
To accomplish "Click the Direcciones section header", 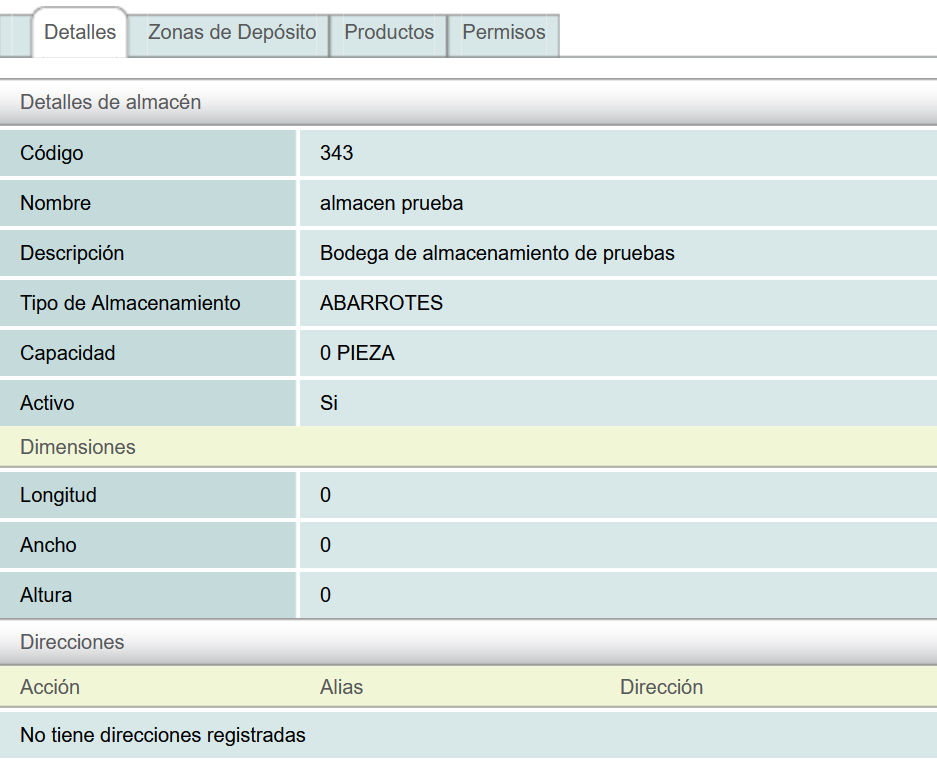I will (72, 642).
